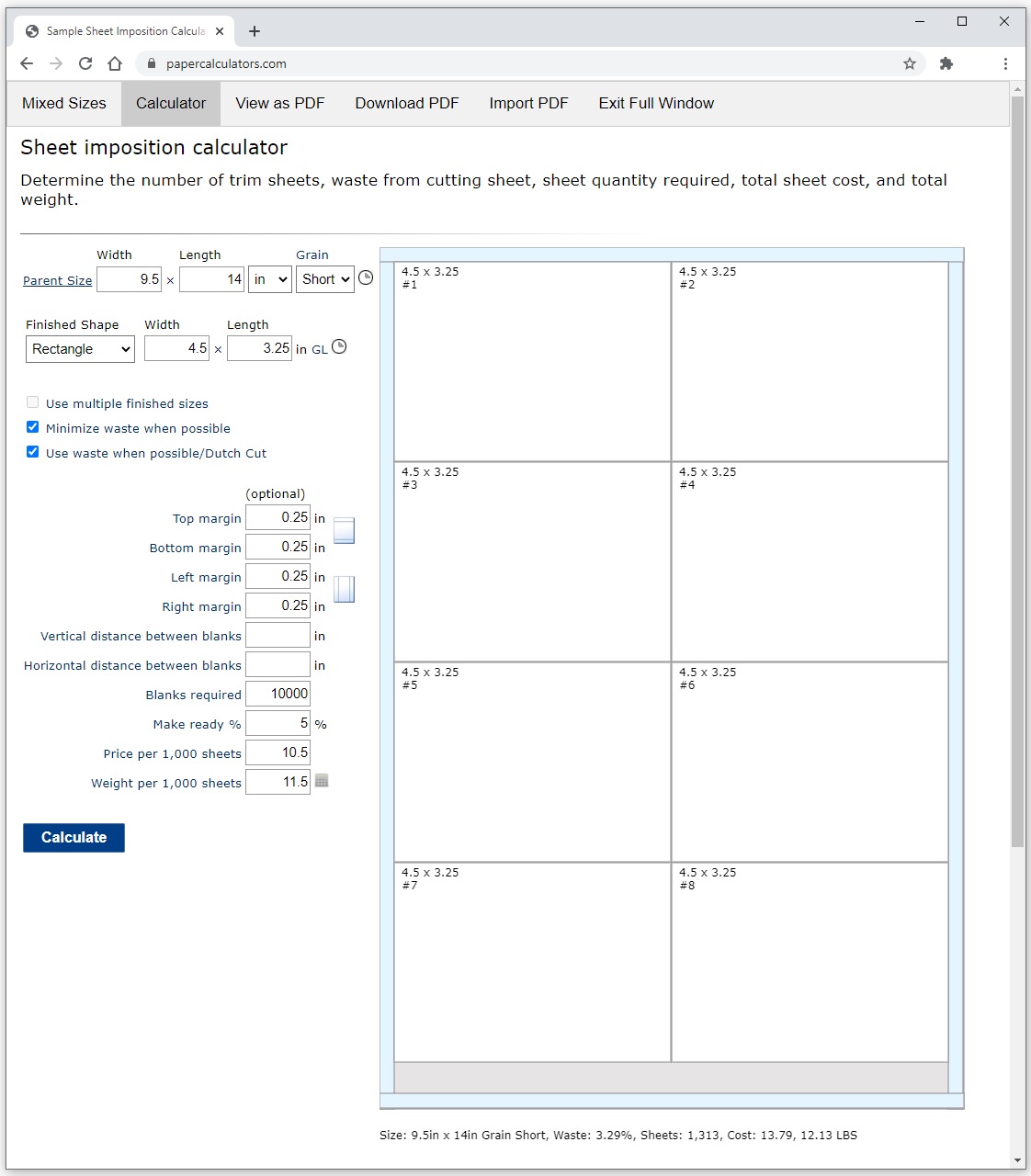Go to the browser home page icon

click(115, 63)
